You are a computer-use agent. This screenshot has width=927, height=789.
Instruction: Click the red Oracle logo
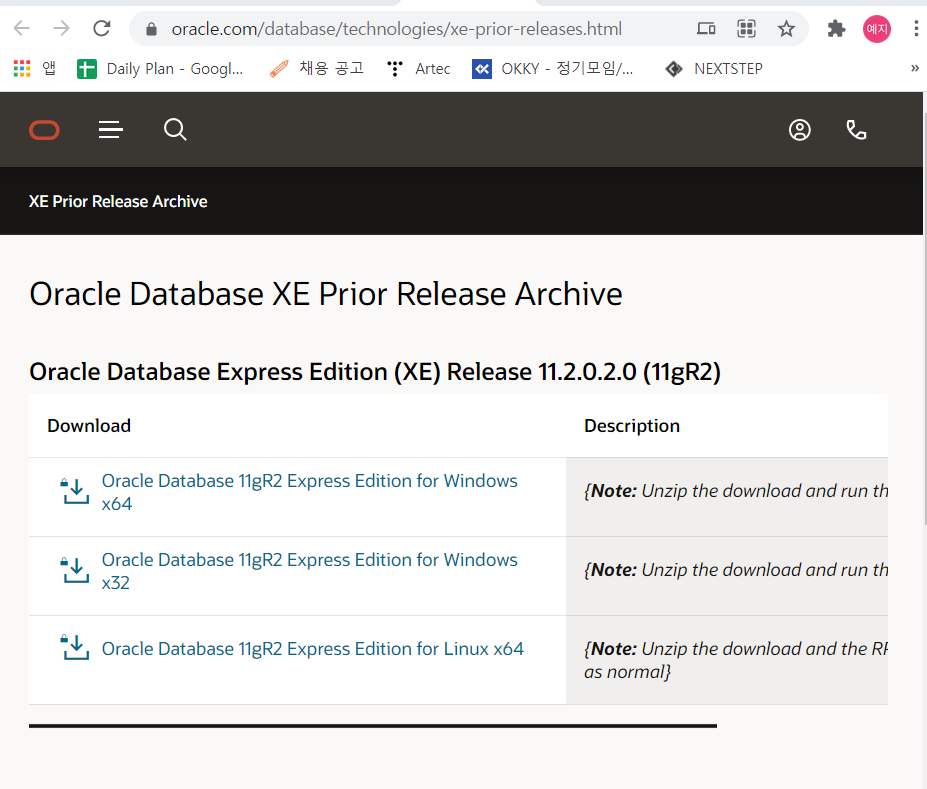tap(44, 130)
